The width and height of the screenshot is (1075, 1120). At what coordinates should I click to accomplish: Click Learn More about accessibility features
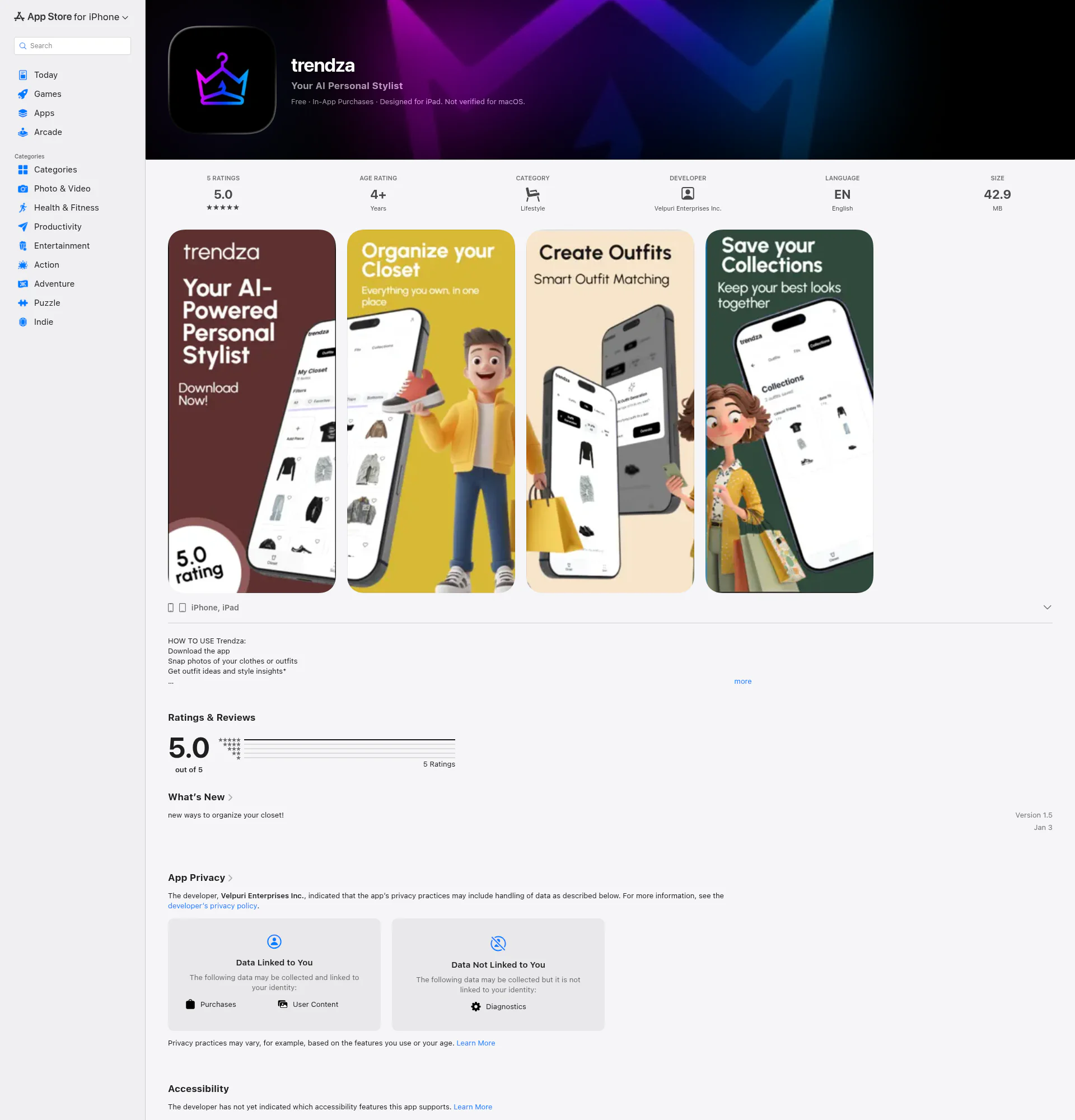[473, 1107]
